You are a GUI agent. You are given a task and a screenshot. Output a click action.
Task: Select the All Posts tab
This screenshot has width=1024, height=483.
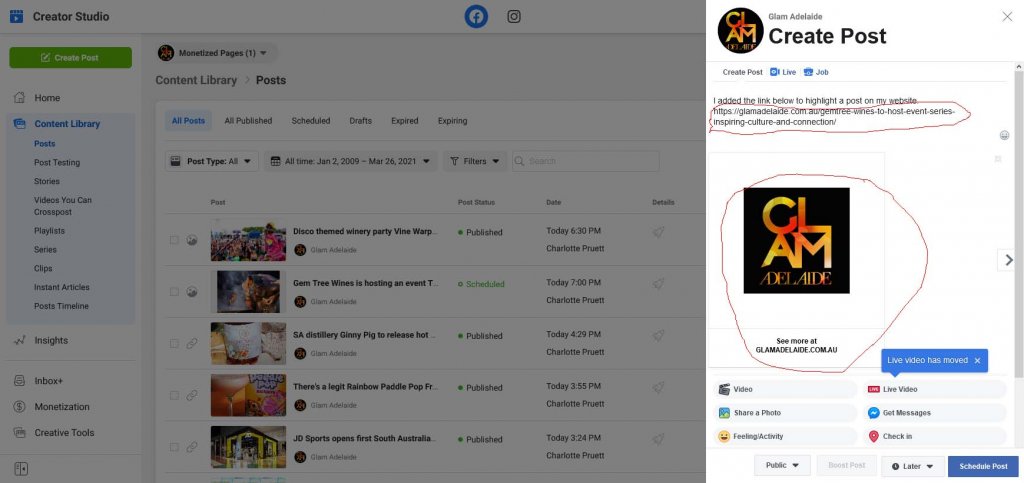(x=188, y=121)
